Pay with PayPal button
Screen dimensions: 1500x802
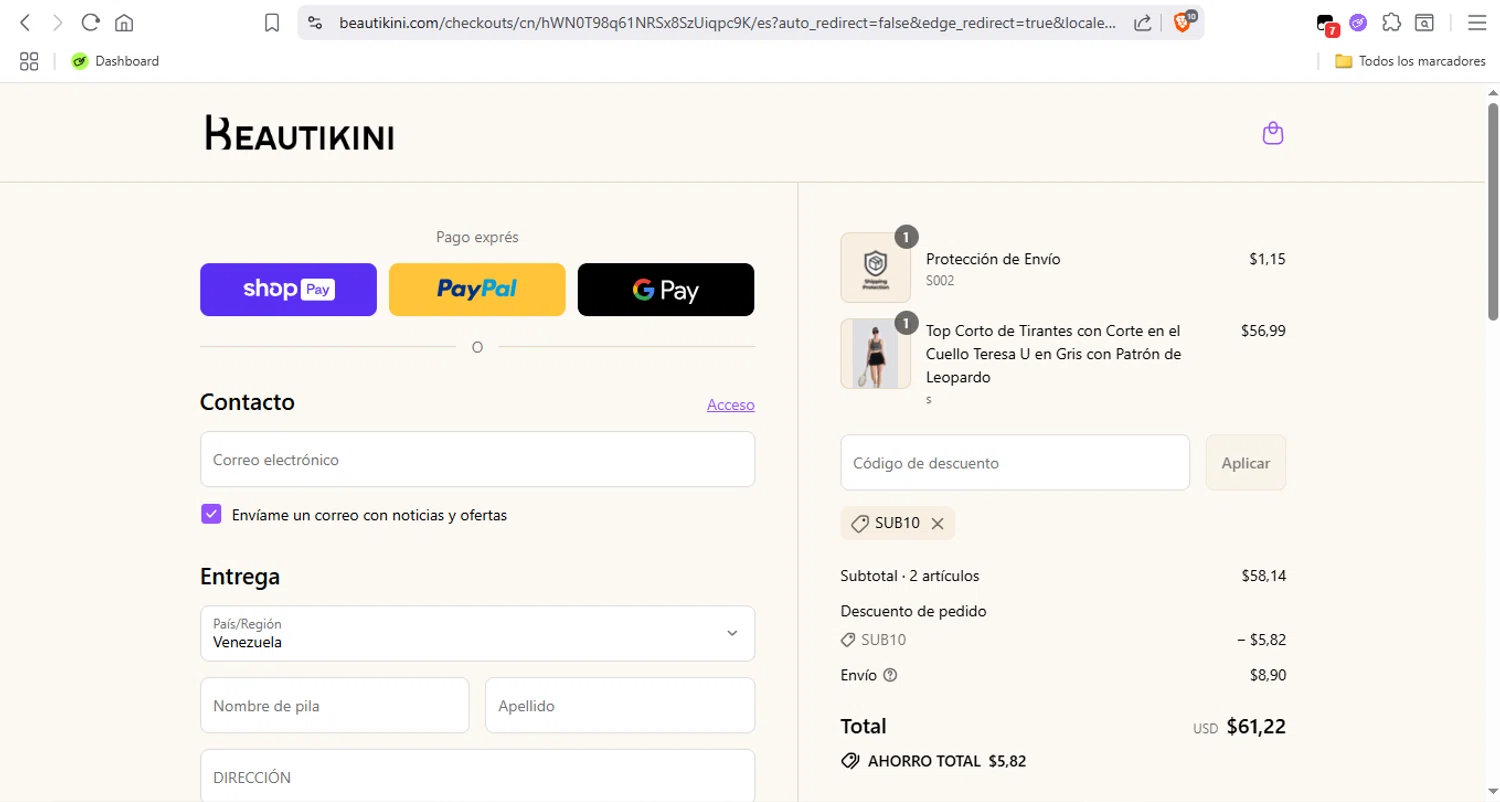coord(477,289)
